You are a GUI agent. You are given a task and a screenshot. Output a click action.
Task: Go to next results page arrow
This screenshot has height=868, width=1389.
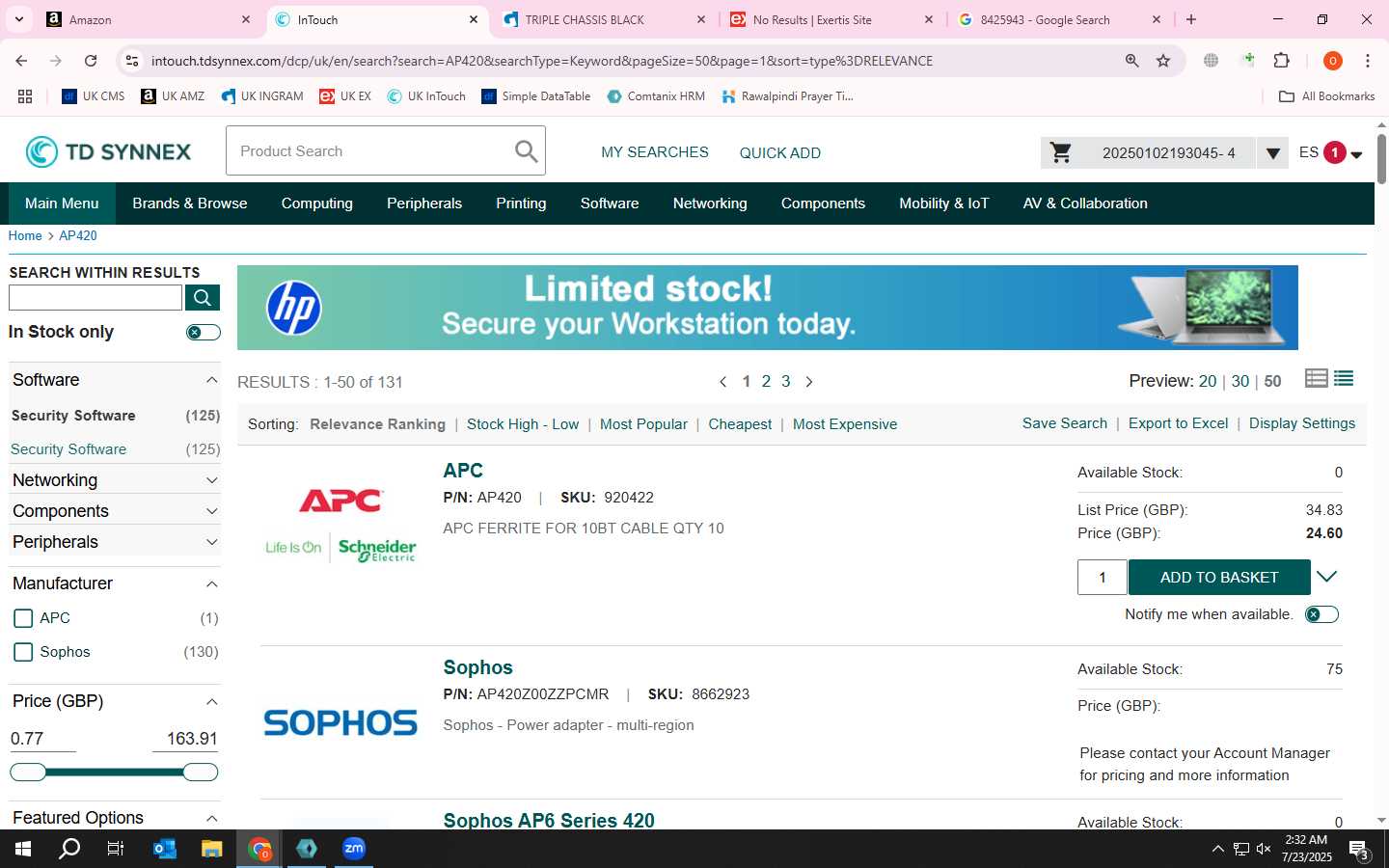(809, 382)
